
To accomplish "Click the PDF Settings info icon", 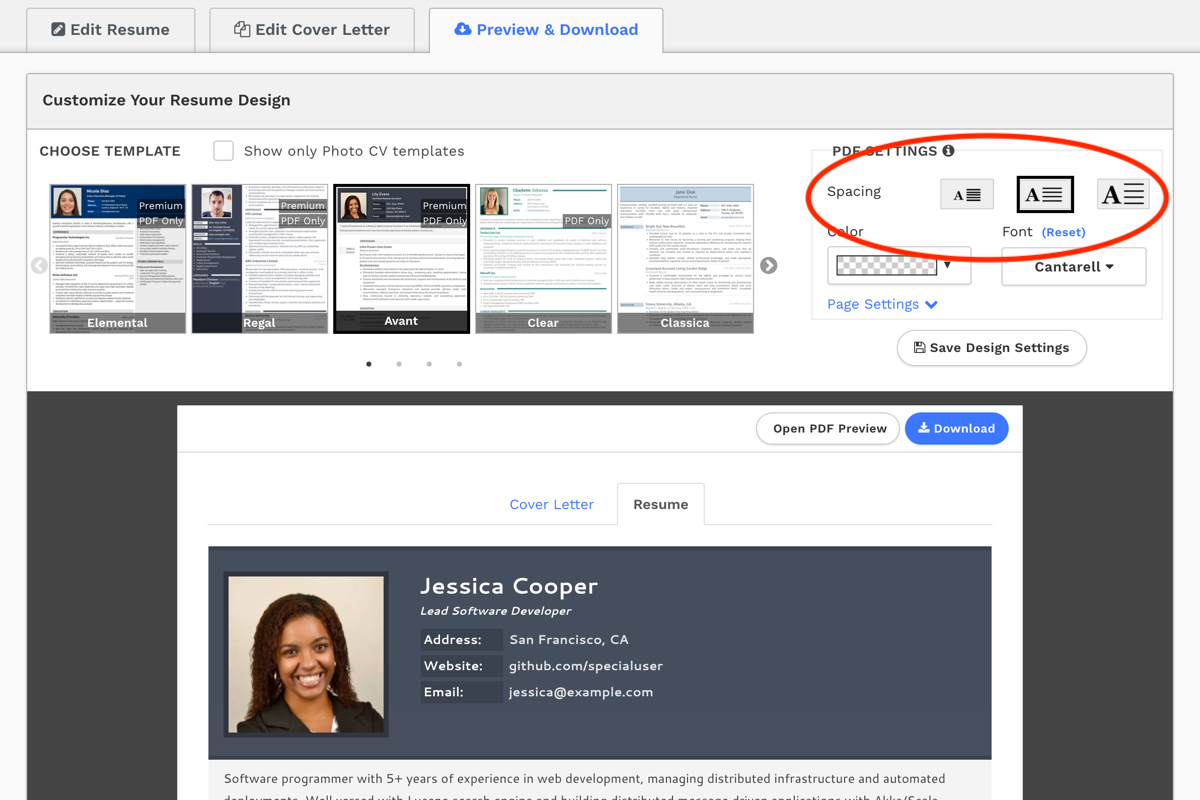I will [948, 151].
